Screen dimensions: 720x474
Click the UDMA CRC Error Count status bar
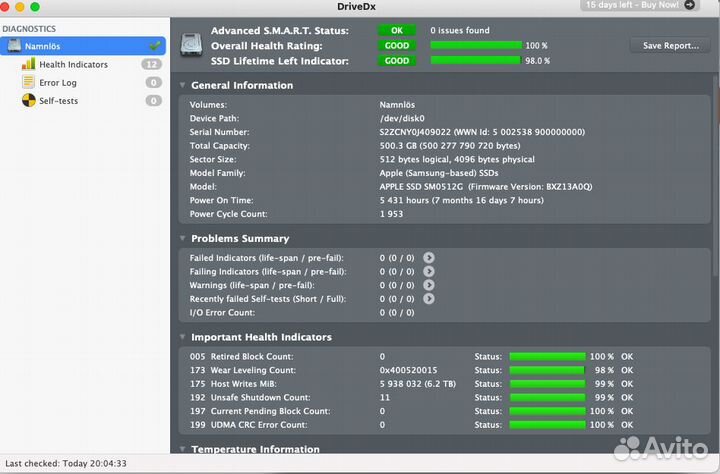[x=547, y=425]
